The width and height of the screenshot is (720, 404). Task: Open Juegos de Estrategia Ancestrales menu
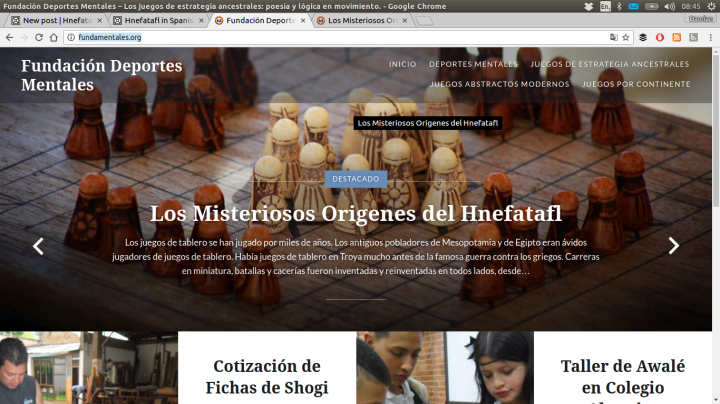pyautogui.click(x=609, y=64)
